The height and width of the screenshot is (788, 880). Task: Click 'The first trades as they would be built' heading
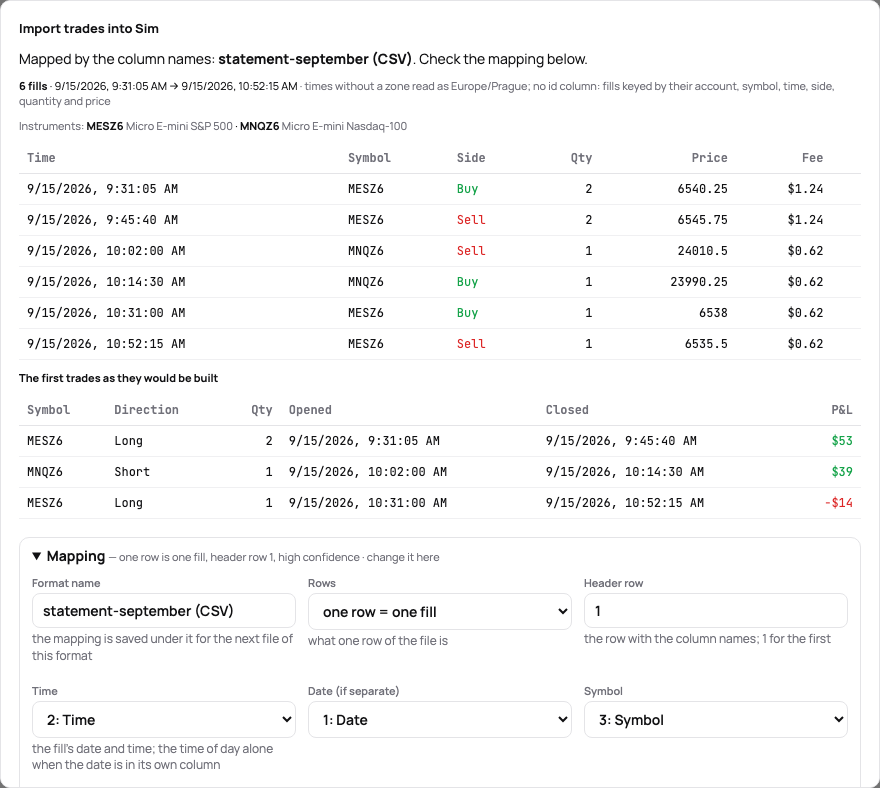click(118, 378)
